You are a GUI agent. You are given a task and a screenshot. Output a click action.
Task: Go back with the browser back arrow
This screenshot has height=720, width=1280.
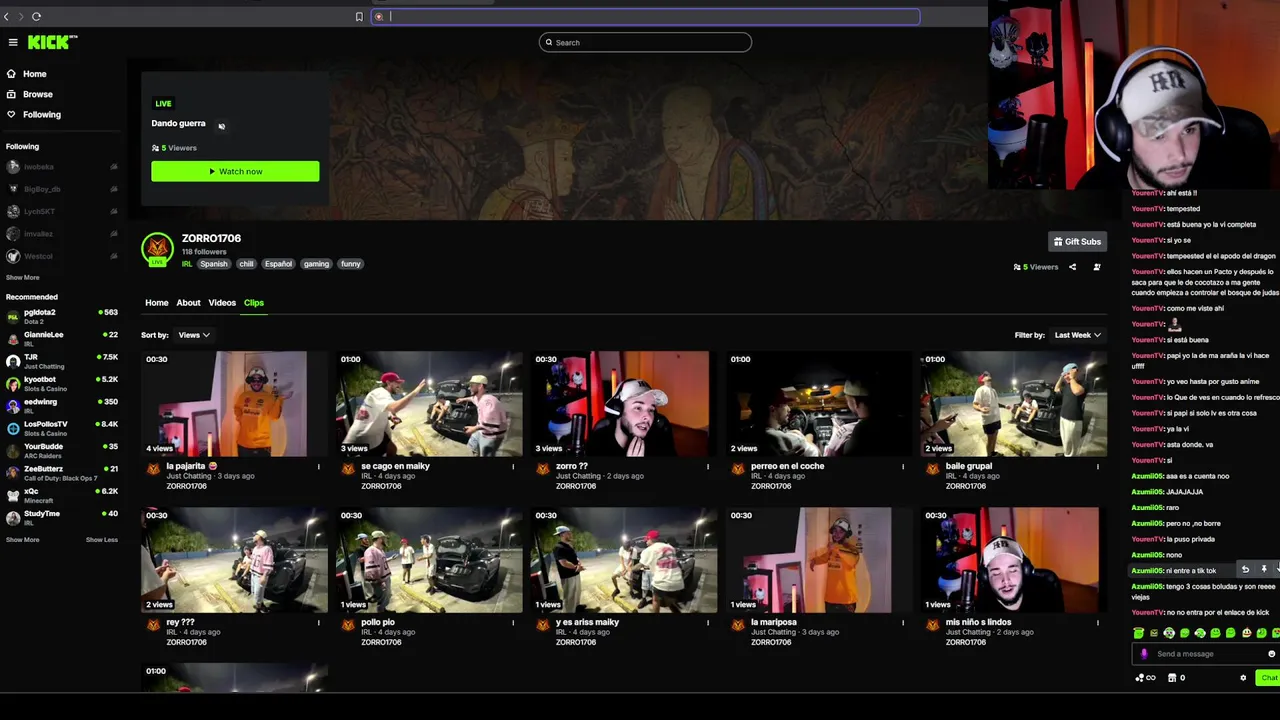(6, 16)
